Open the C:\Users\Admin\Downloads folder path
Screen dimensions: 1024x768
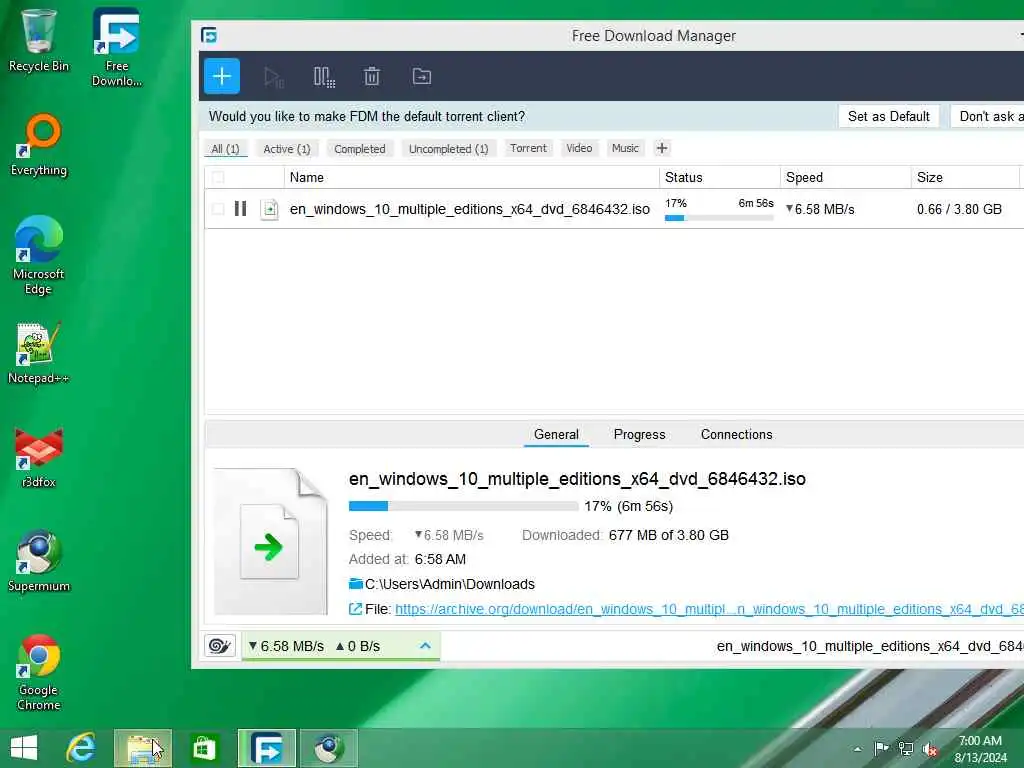pos(450,584)
